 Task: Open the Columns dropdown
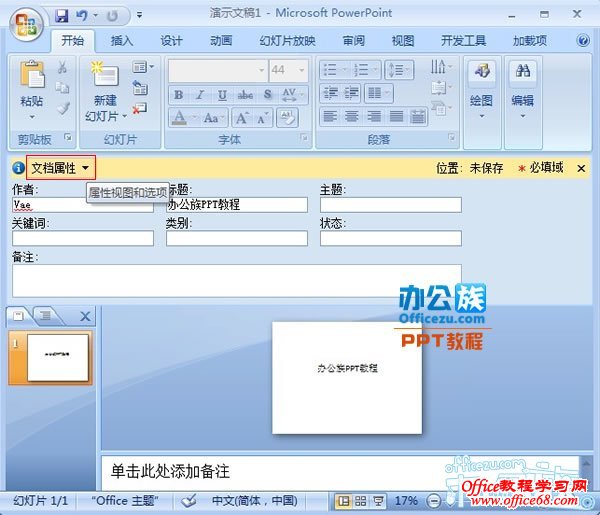(x=378, y=93)
